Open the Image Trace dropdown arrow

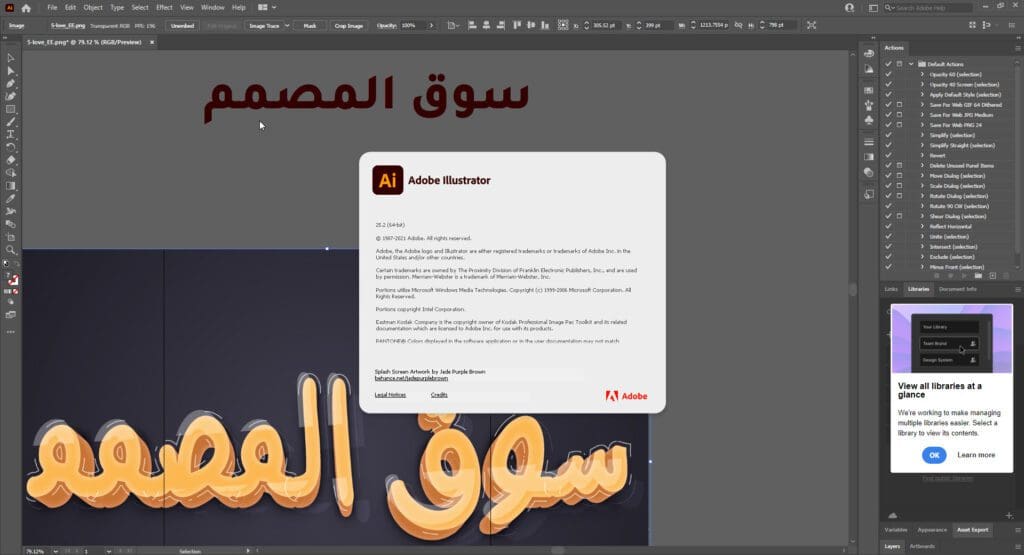click(286, 25)
